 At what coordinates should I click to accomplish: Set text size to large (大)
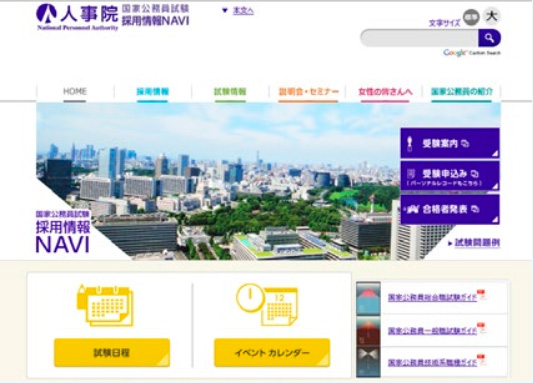pos(492,16)
